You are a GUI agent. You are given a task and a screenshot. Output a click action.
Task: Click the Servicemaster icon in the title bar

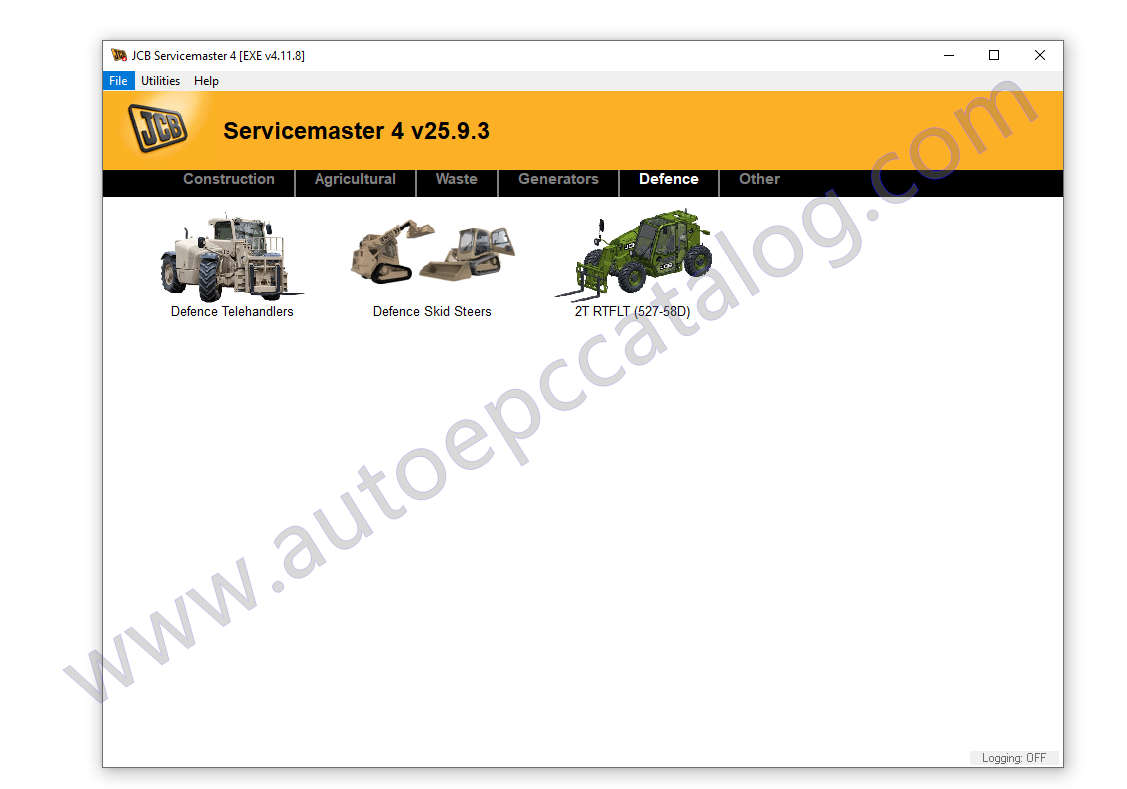(117, 55)
